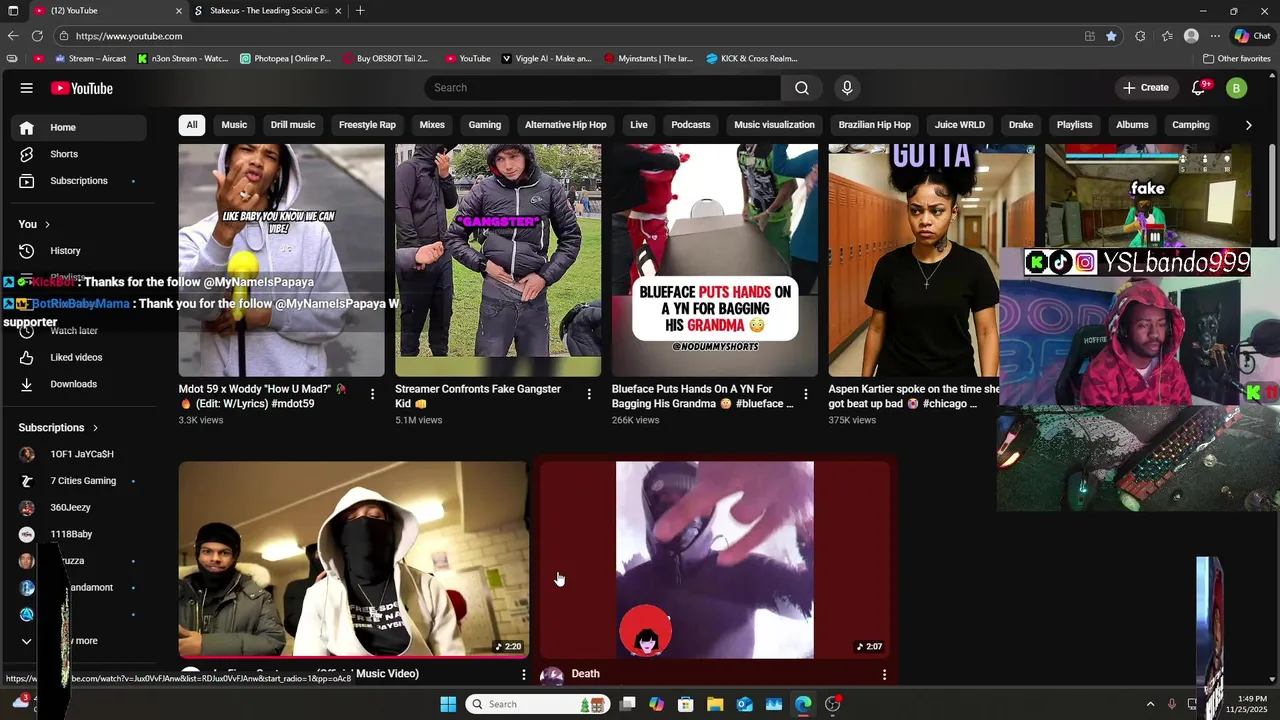Open the new tab plus button
Image resolution: width=1280 pixels, height=720 pixels.
(x=360, y=11)
